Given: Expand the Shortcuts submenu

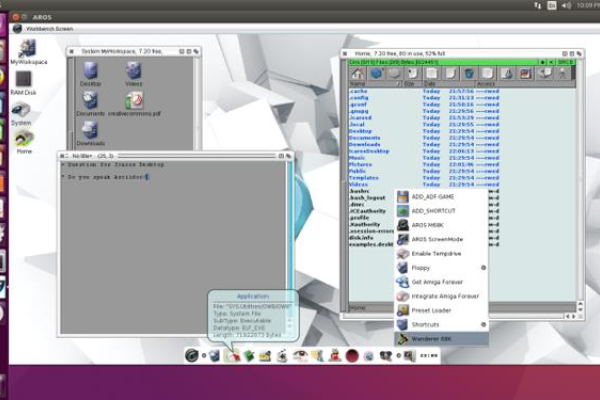Looking at the screenshot, I should pos(442,325).
